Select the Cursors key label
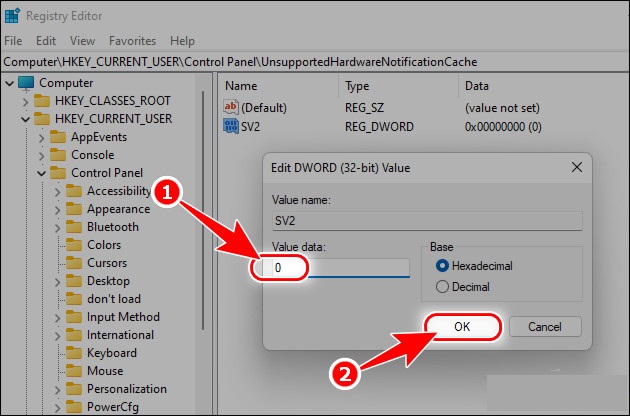The width and height of the screenshot is (630, 416). [107, 263]
